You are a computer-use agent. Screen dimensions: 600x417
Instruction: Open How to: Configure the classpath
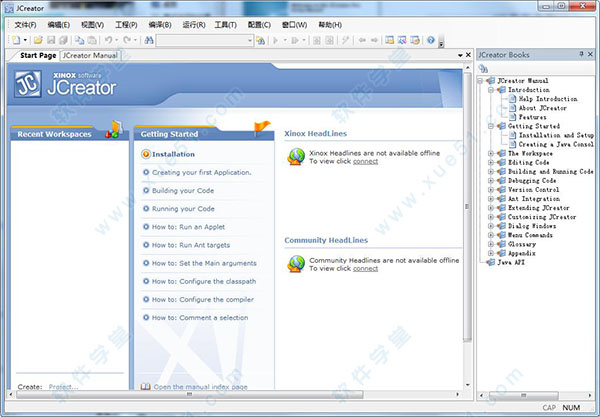pos(204,281)
